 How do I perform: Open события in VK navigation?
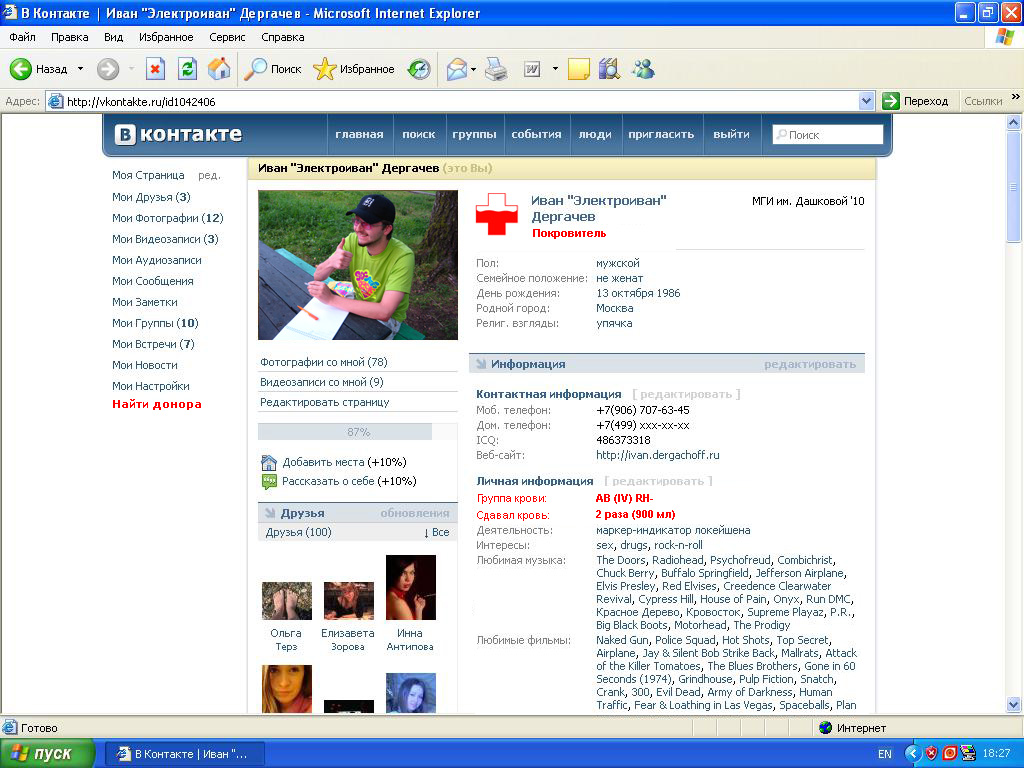[x=536, y=134]
